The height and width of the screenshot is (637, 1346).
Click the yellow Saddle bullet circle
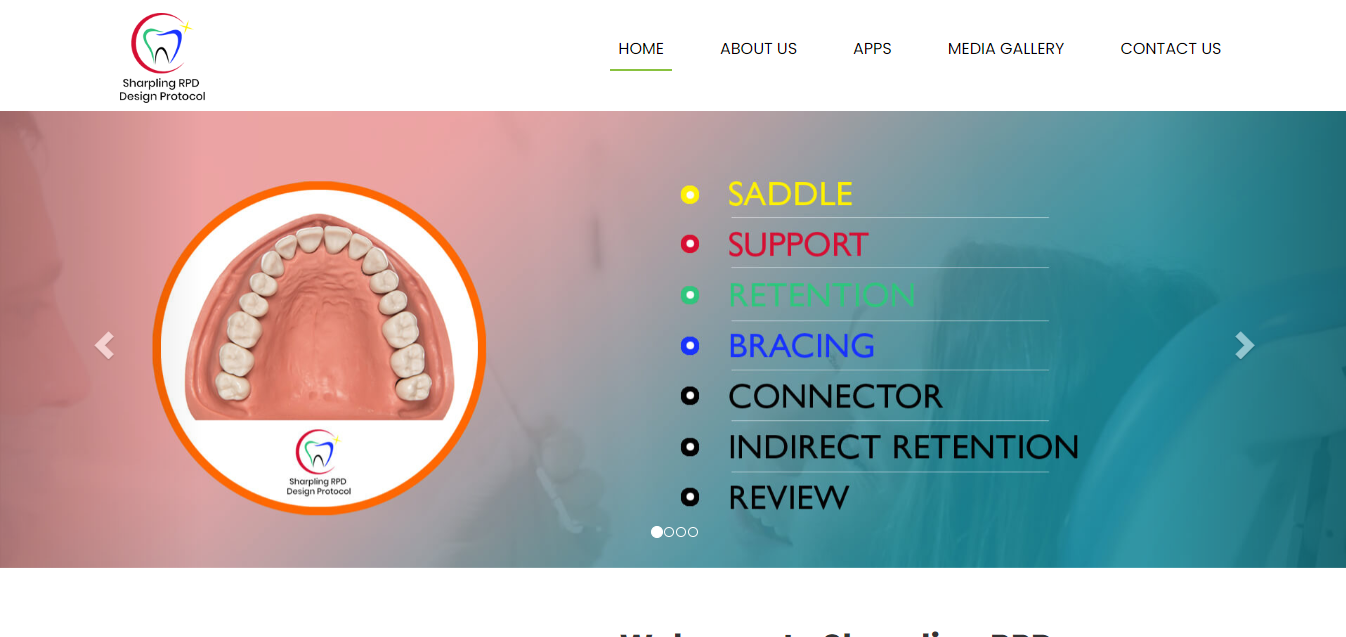[x=690, y=194]
